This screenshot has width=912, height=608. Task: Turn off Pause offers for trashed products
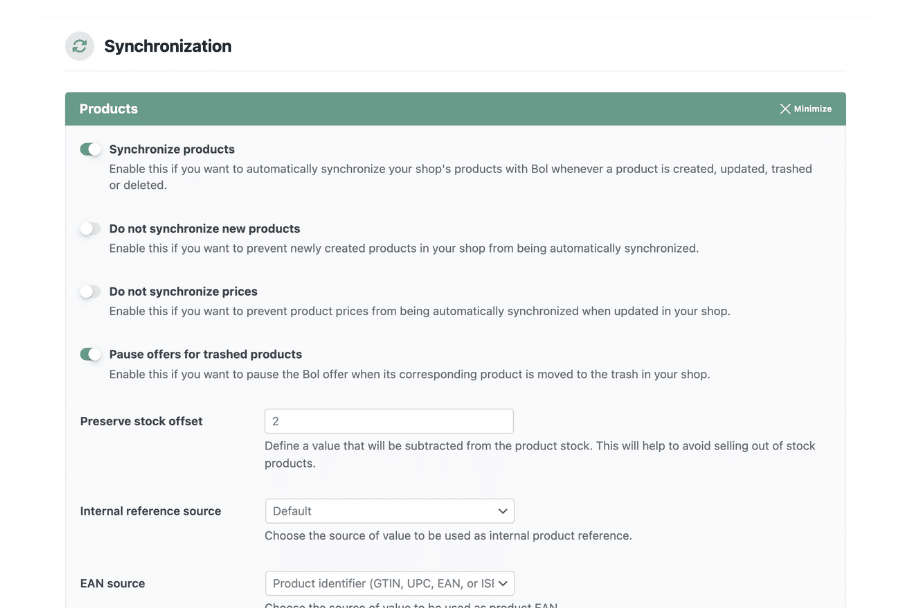point(88,354)
